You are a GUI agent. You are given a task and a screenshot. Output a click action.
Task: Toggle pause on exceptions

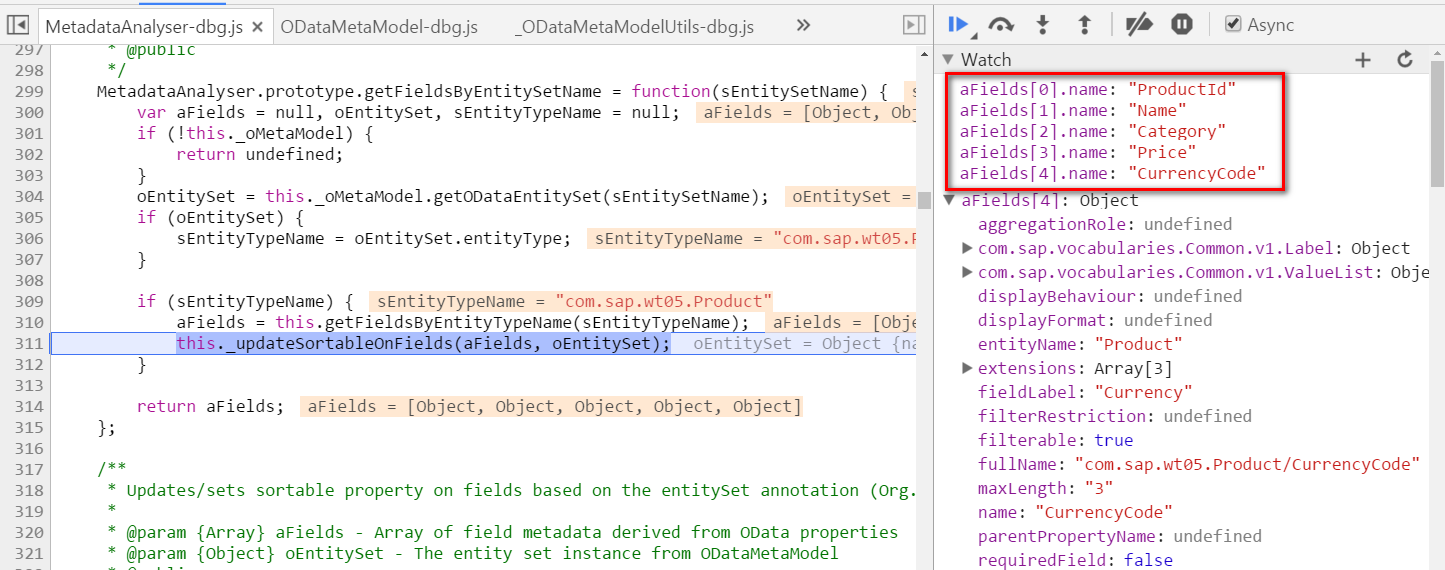1182,25
